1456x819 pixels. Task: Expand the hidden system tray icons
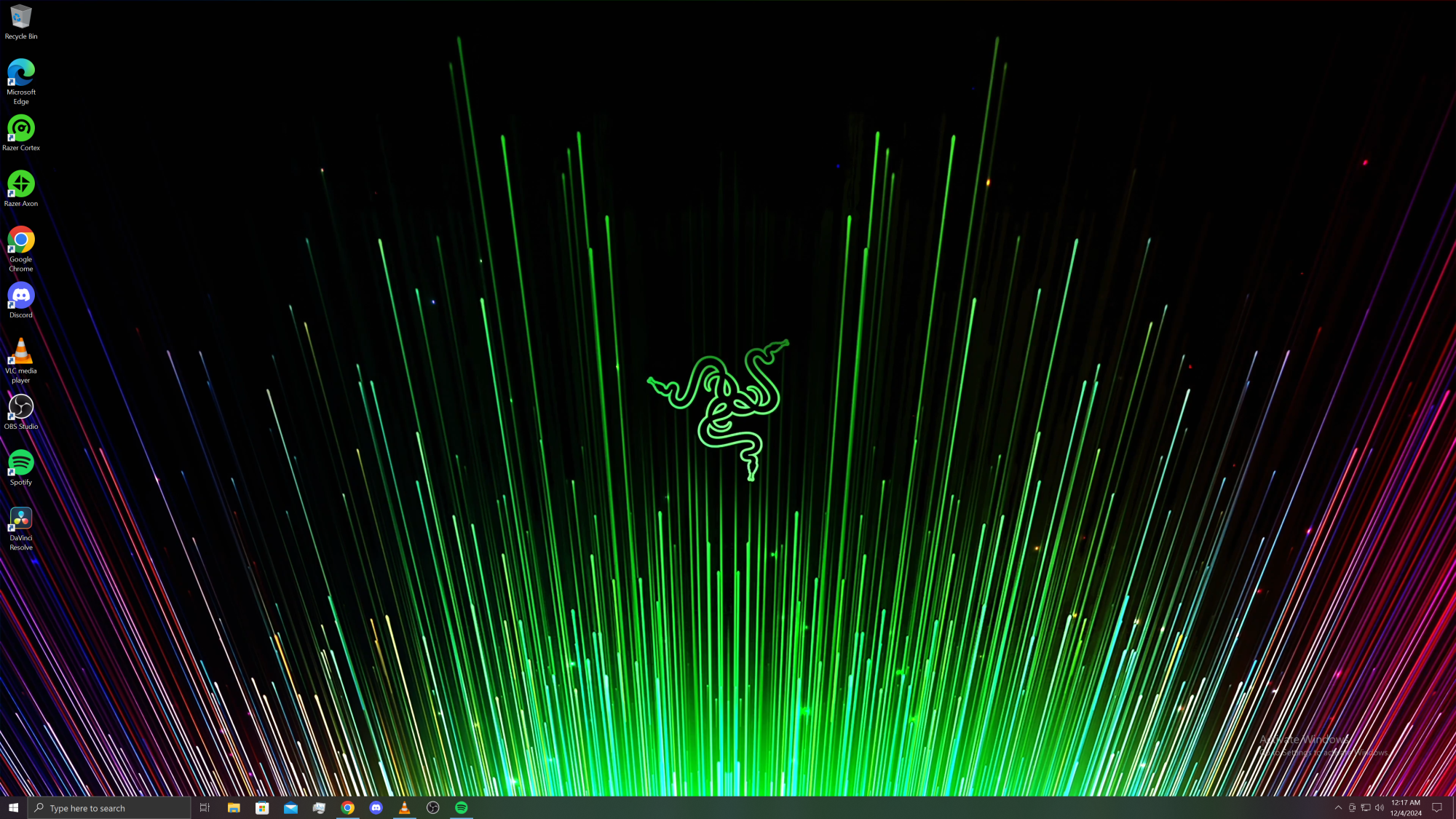(x=1338, y=807)
